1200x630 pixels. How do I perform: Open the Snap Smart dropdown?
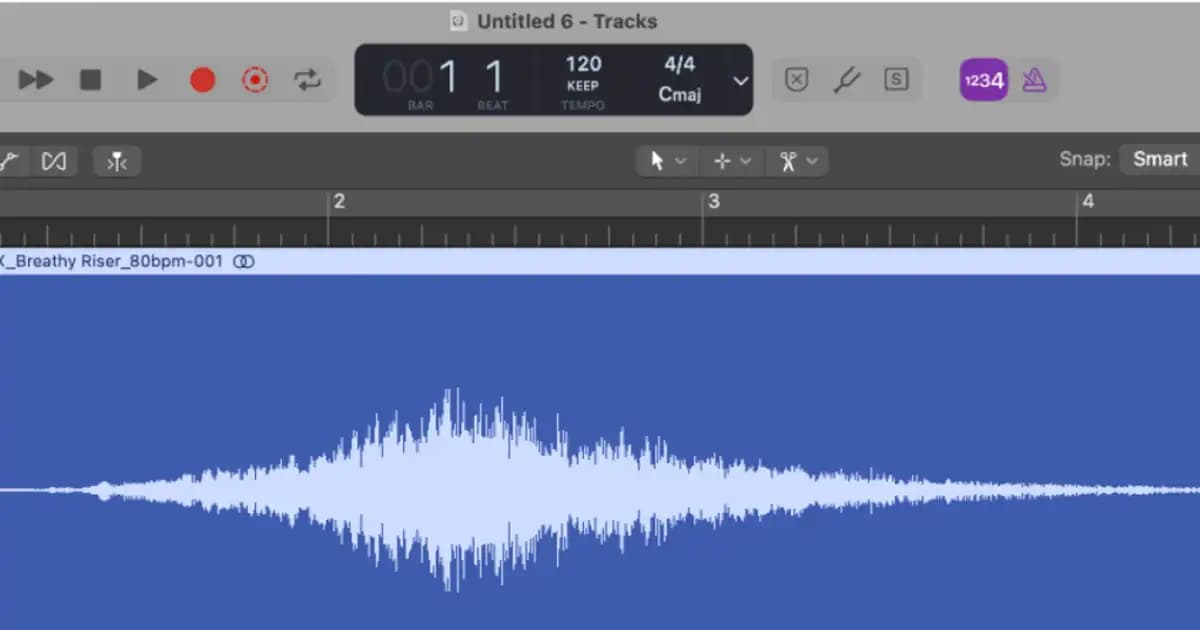tap(1159, 159)
